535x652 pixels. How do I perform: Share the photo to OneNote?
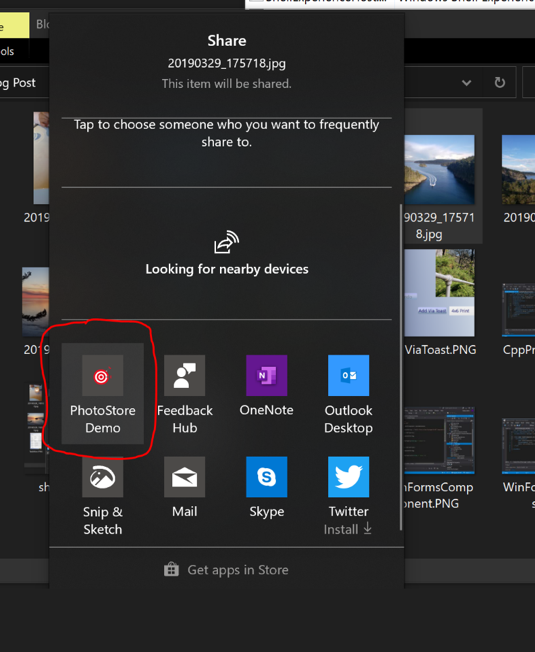point(266,385)
